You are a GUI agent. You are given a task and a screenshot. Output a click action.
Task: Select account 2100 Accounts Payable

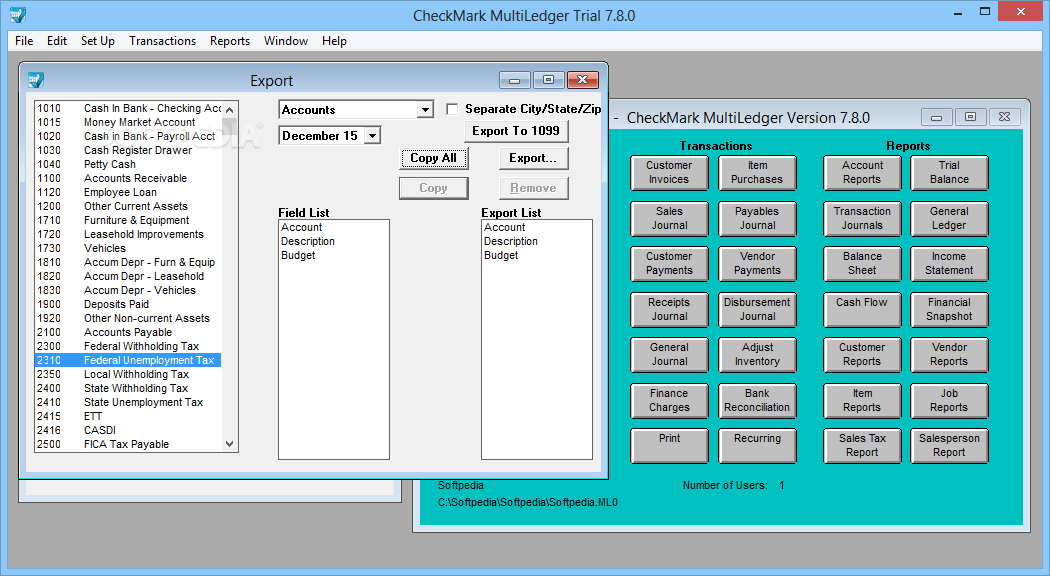click(x=128, y=332)
